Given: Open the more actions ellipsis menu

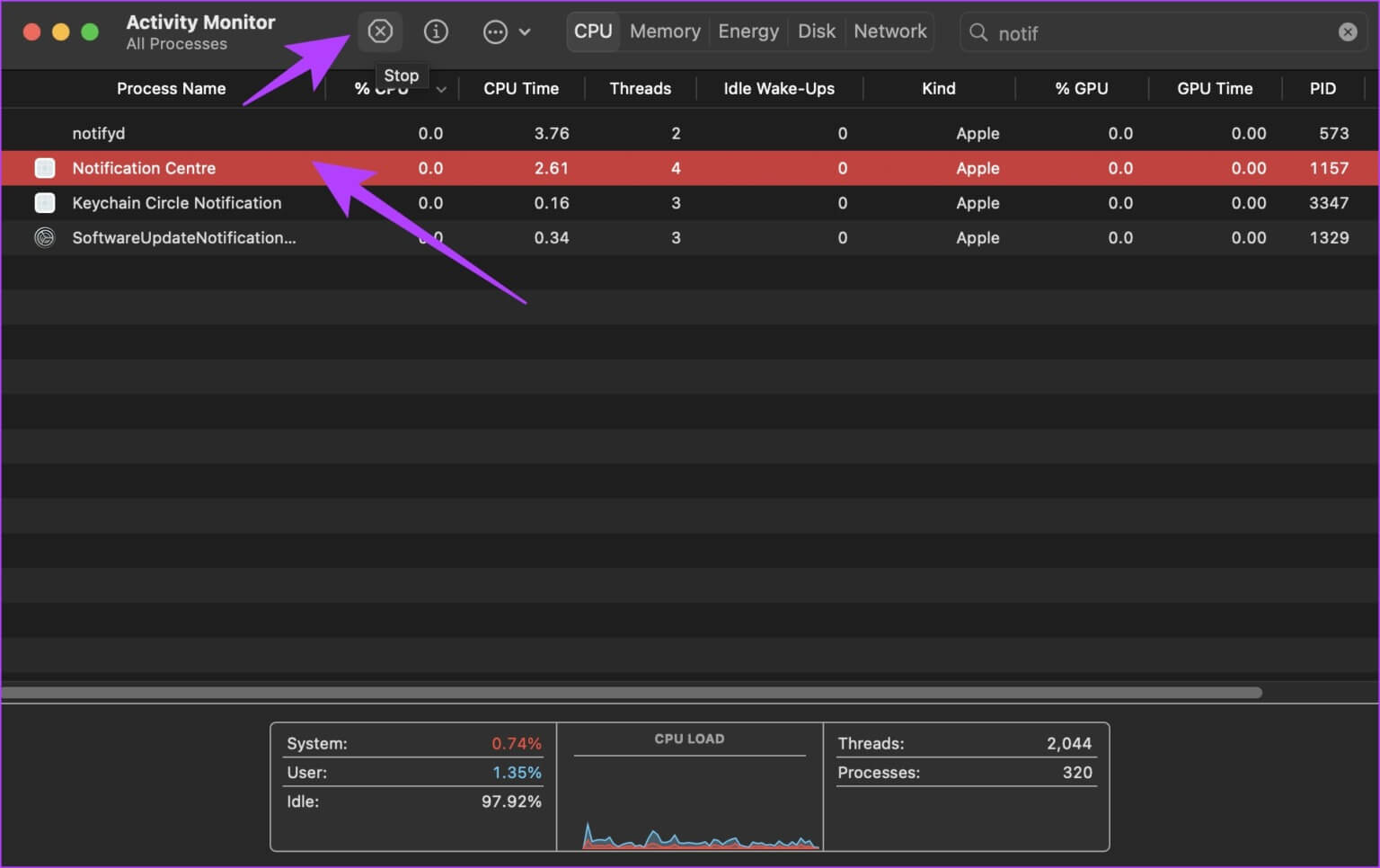Looking at the screenshot, I should pos(507,32).
